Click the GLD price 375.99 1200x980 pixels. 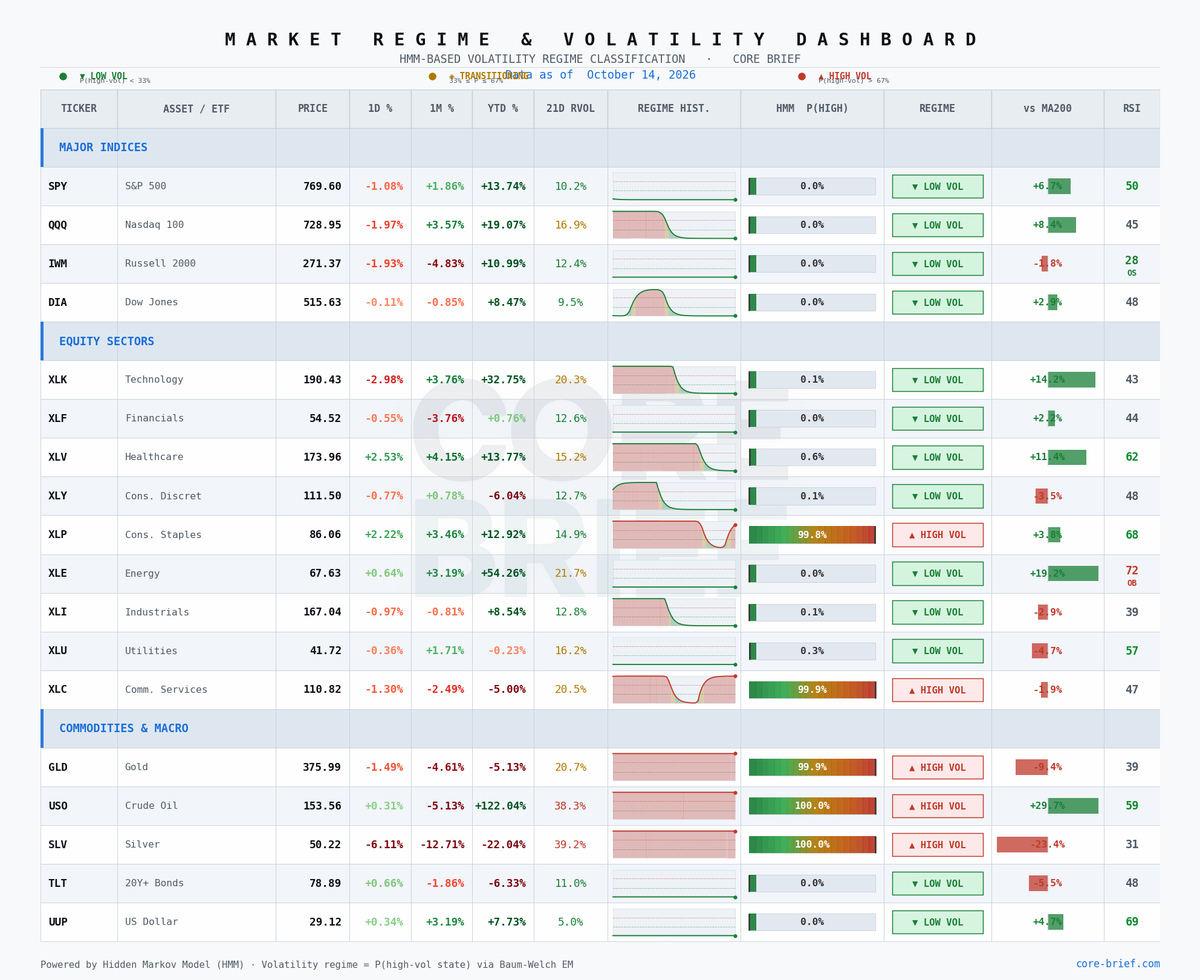[322, 768]
